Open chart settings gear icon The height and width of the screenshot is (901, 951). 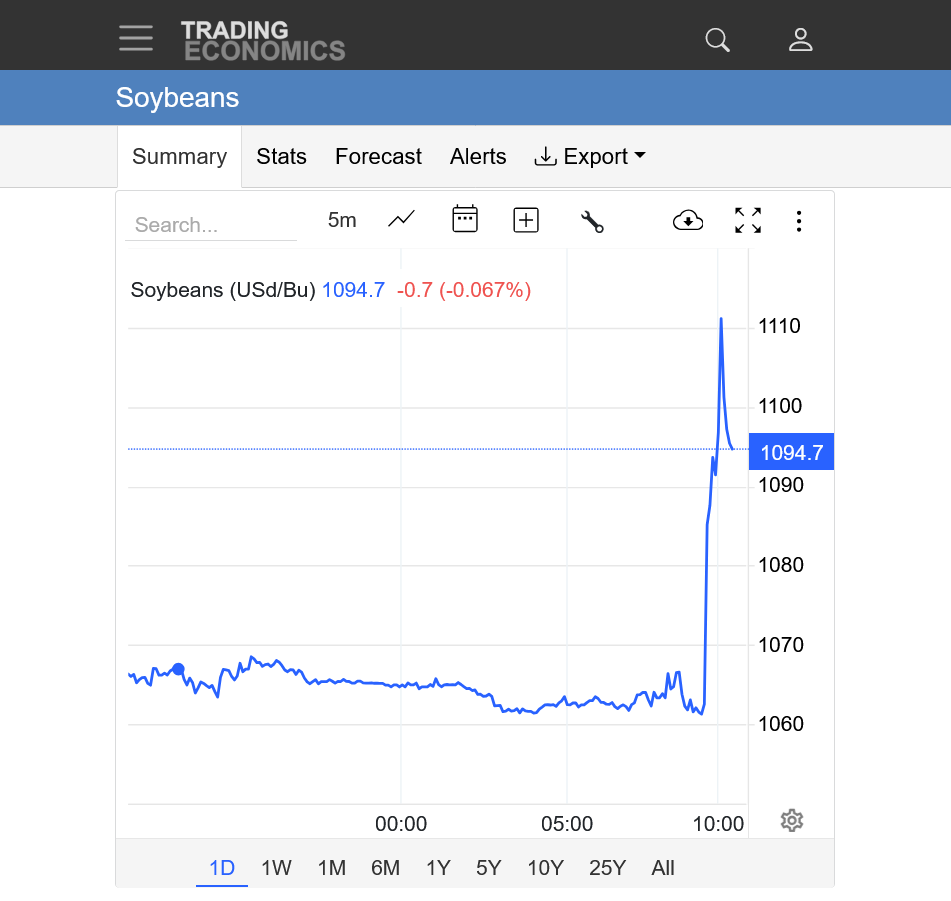click(791, 821)
